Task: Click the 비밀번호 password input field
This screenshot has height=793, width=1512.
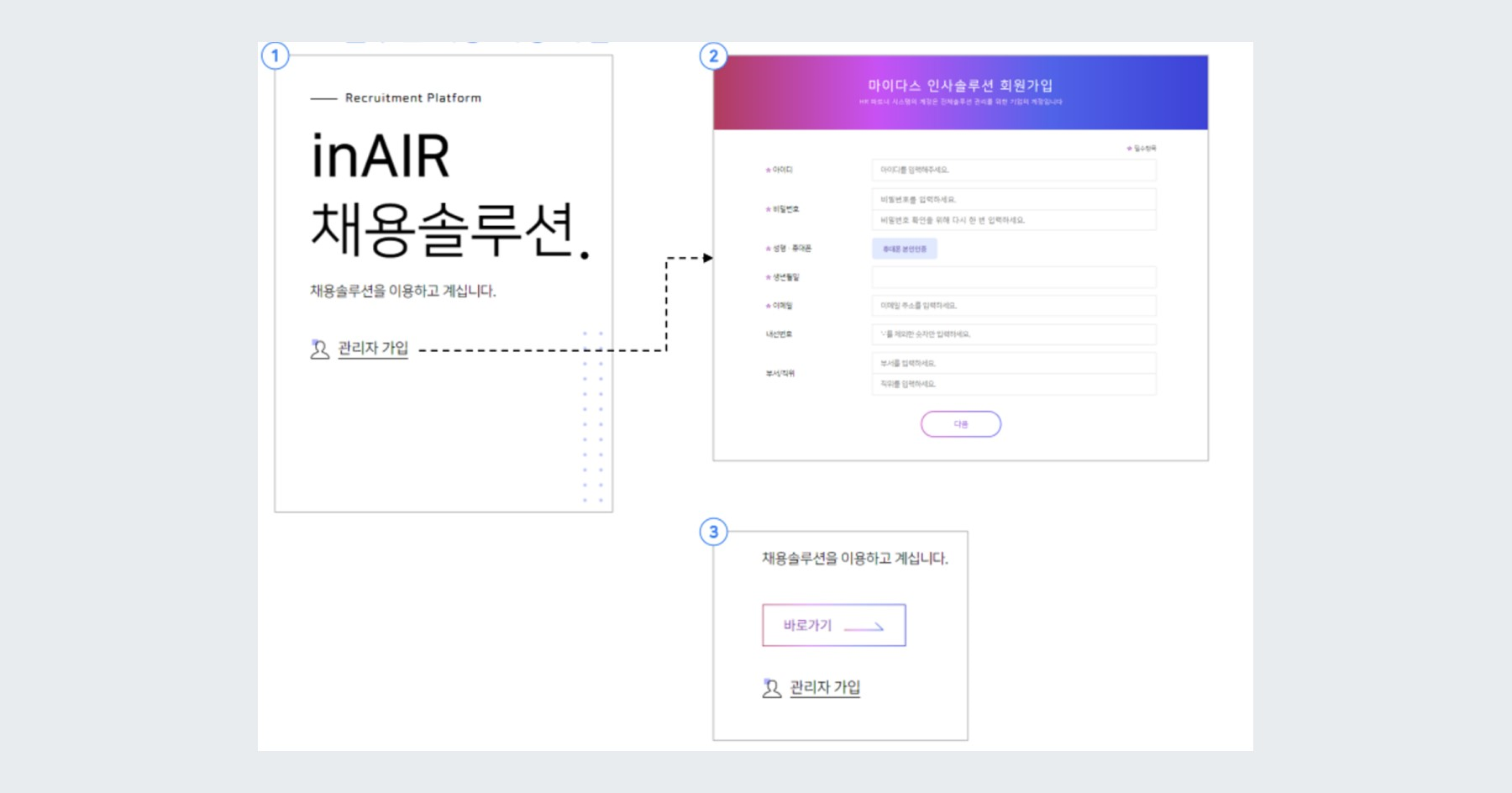Action: (1013, 201)
